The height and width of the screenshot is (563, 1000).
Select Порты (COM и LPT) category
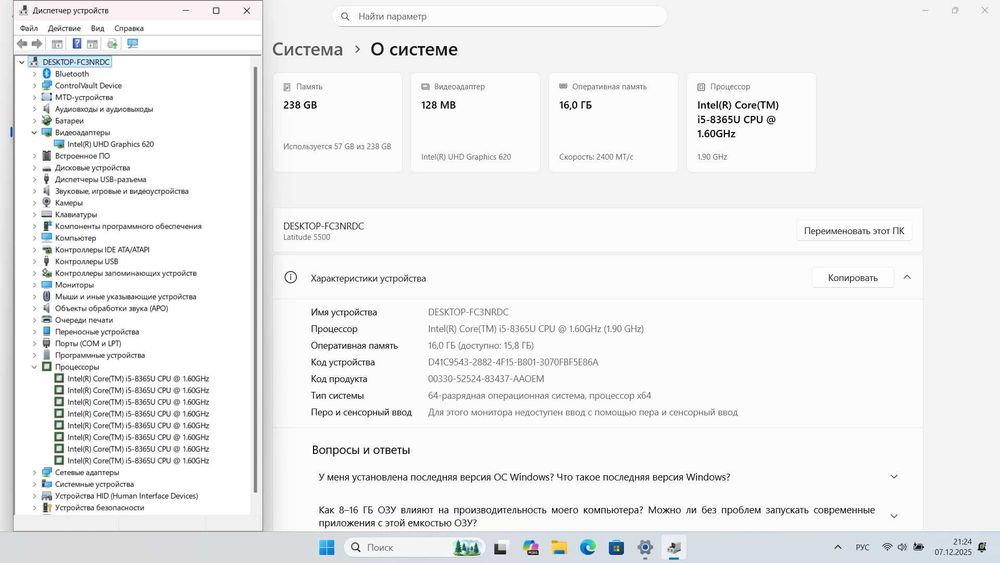tap(88, 344)
